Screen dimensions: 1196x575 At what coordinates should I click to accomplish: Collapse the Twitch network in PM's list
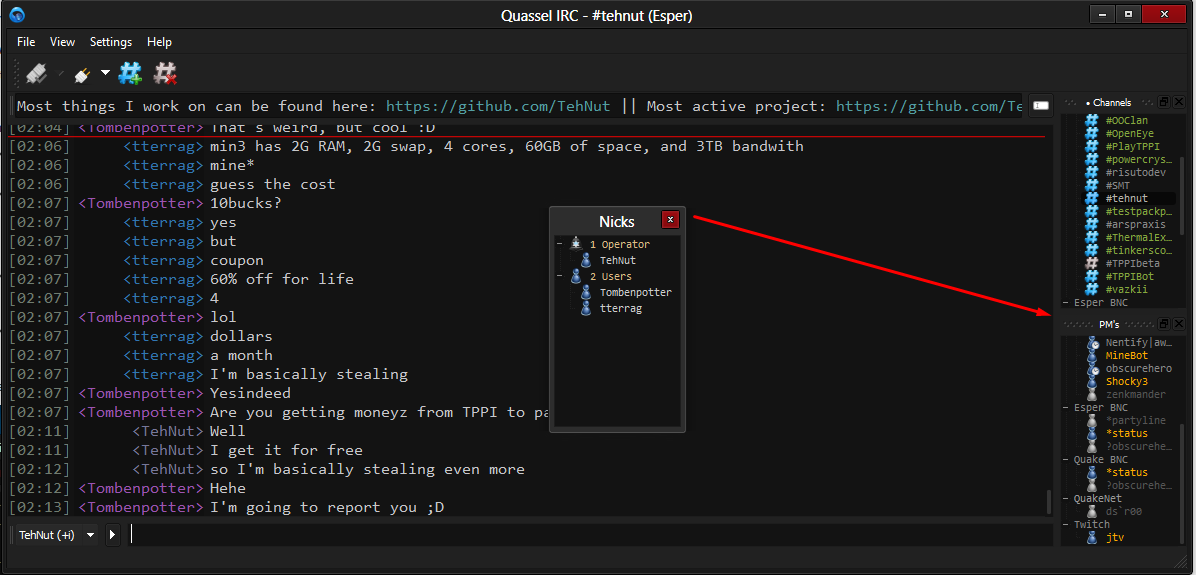[x=1066, y=524]
